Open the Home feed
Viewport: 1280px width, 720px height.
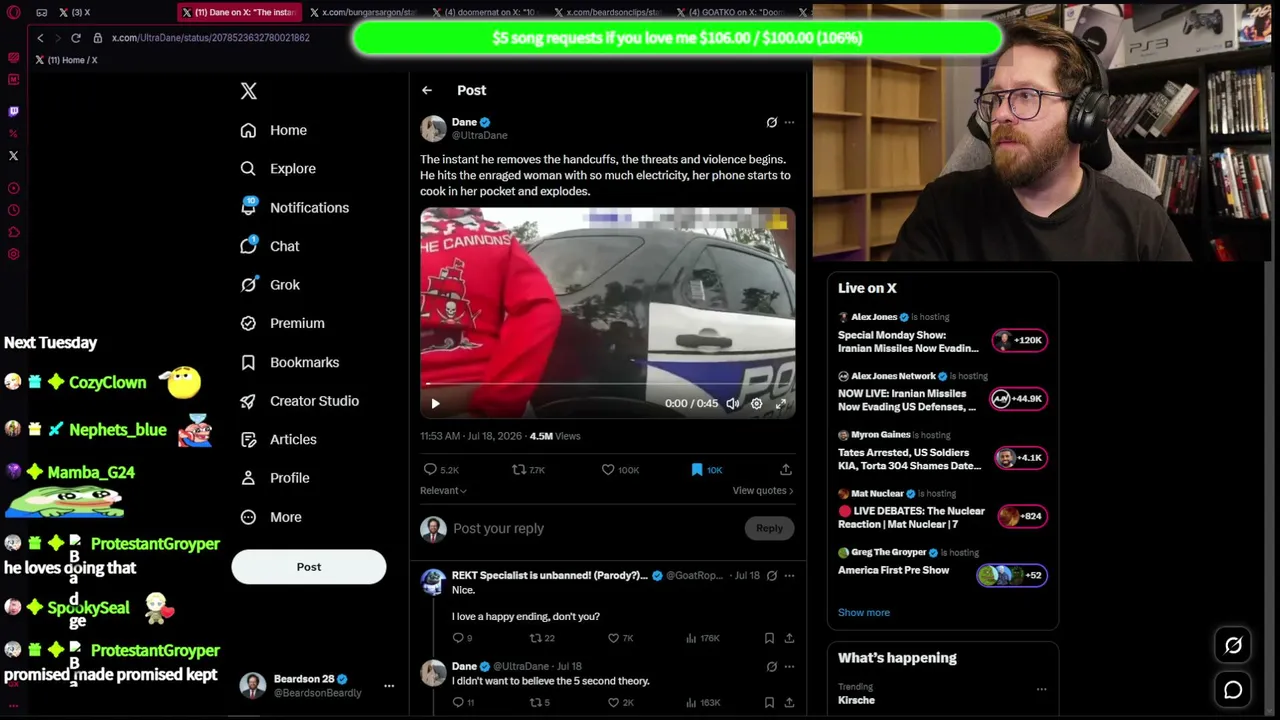tap(274, 130)
